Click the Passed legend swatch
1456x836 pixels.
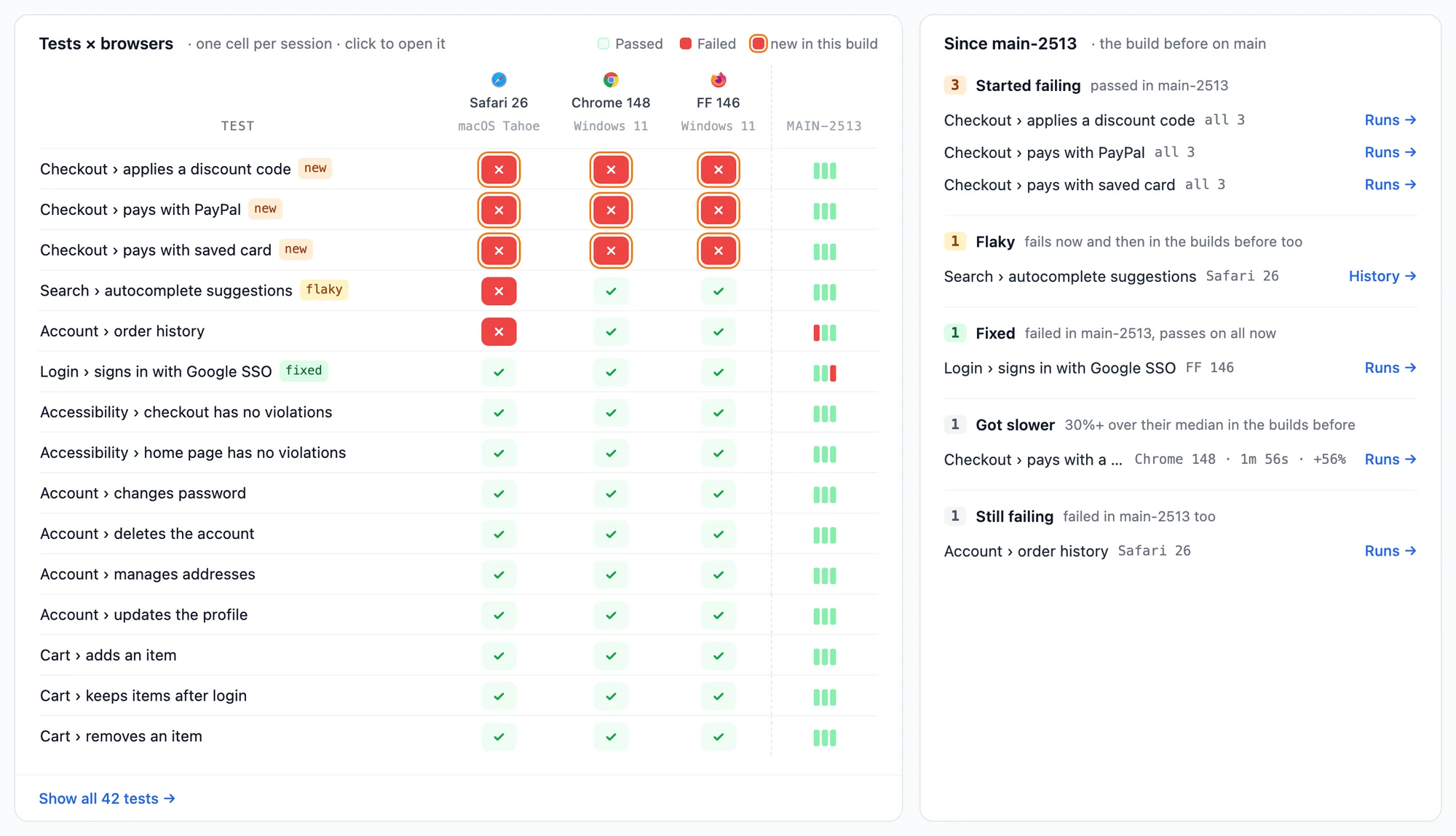604,44
